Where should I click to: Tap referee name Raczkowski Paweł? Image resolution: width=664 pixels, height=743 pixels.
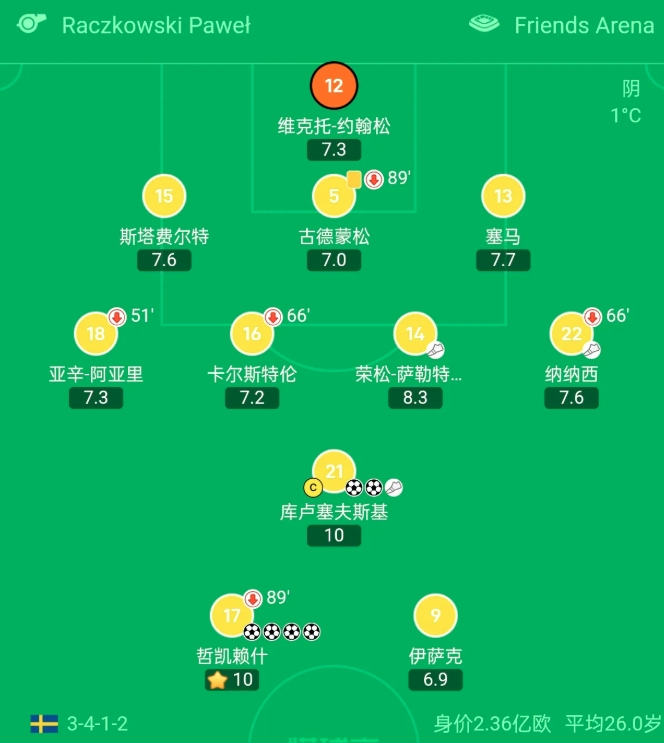(x=156, y=25)
